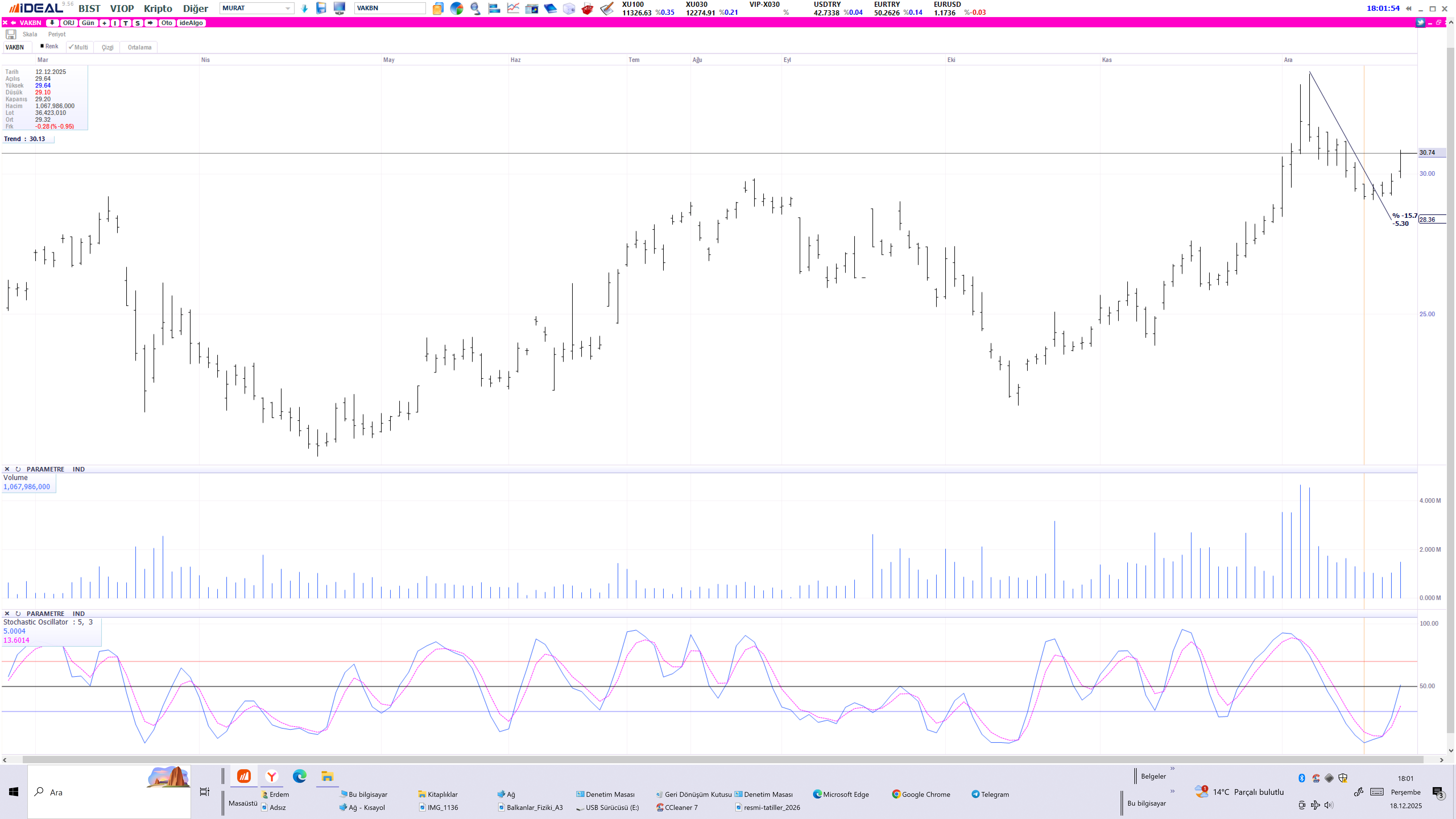Click IND in Volume panel header

pos(78,469)
